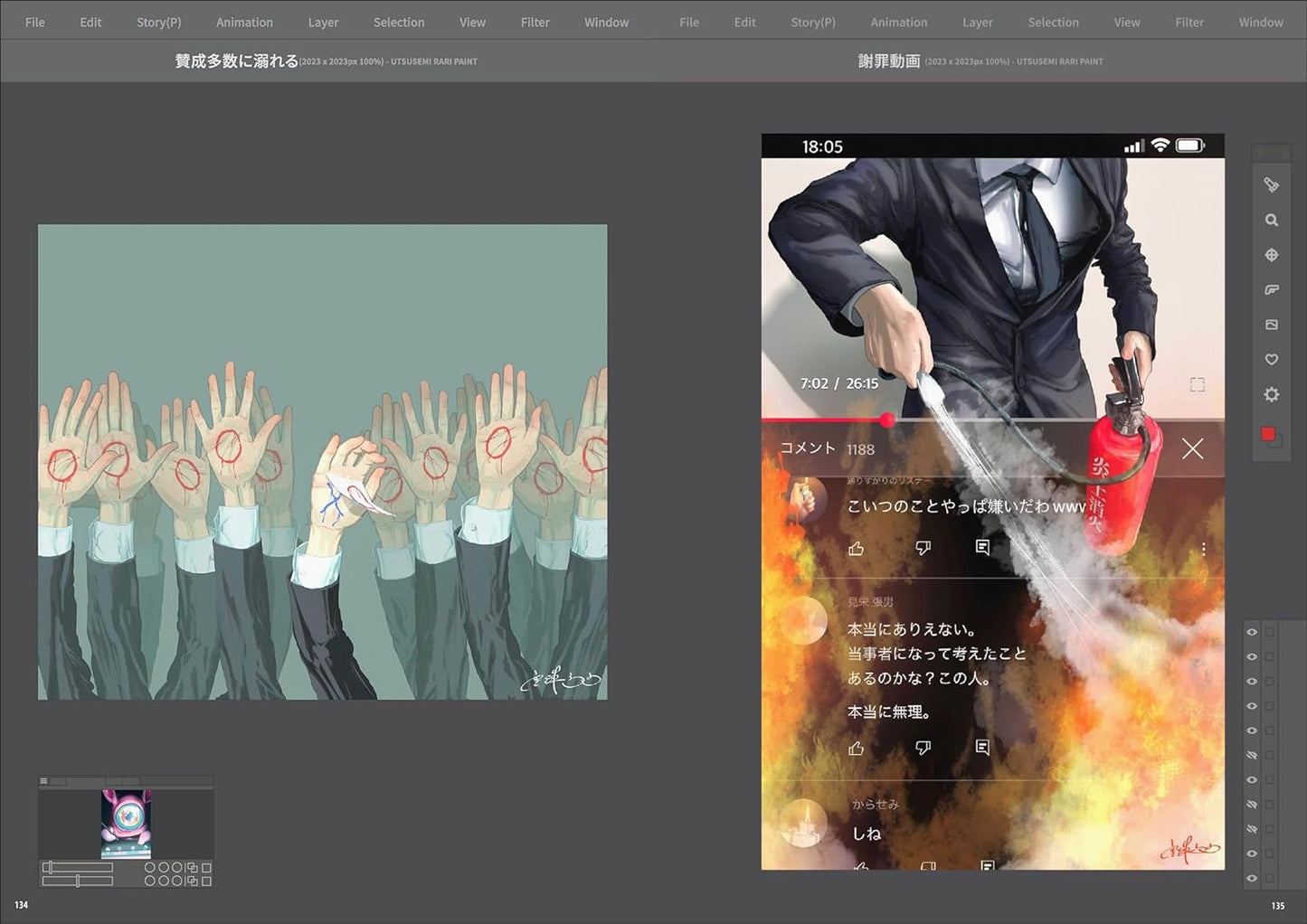Open the image picture icon in toolbar
This screenshot has height=924, width=1307.
1271,325
